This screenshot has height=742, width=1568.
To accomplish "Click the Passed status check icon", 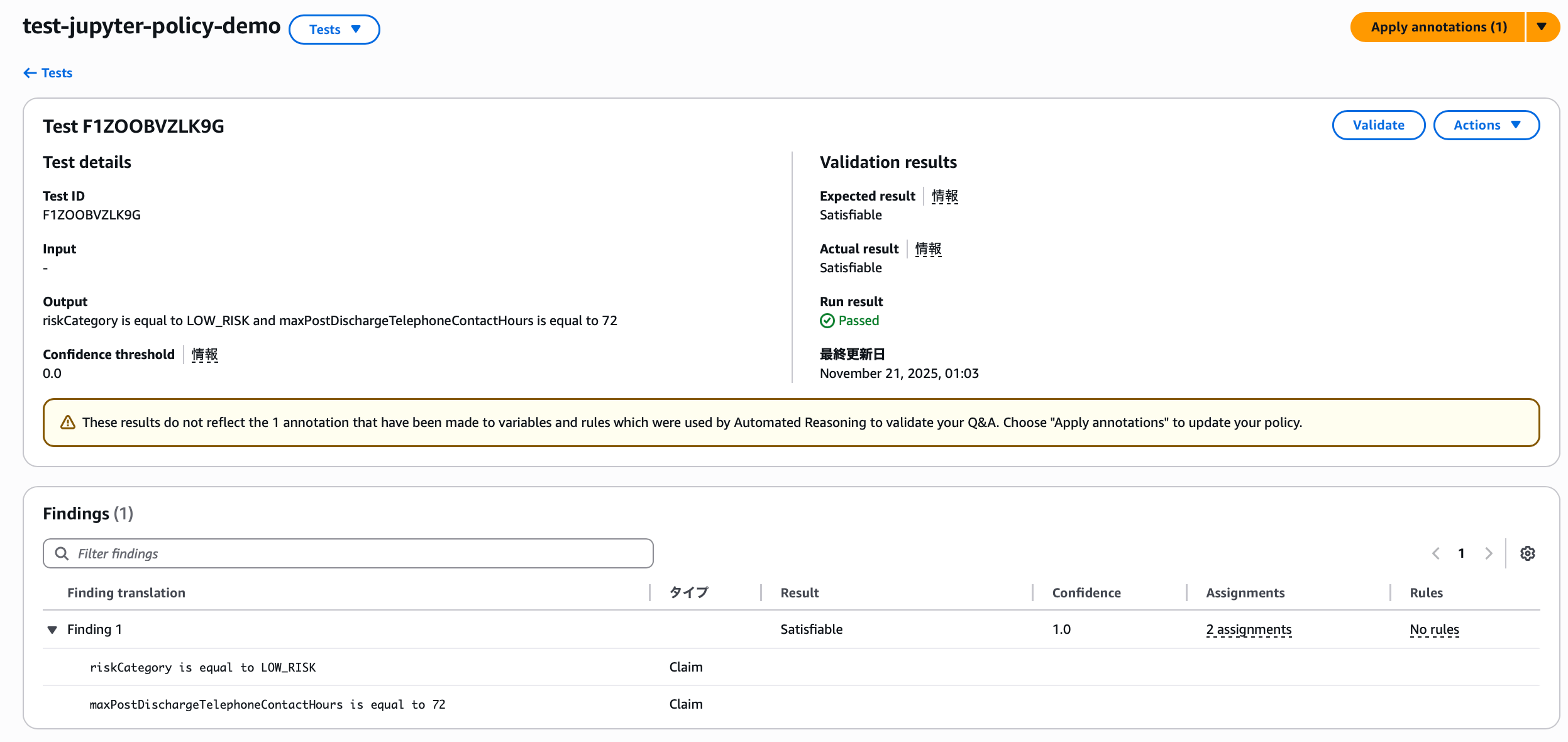I will 827,321.
